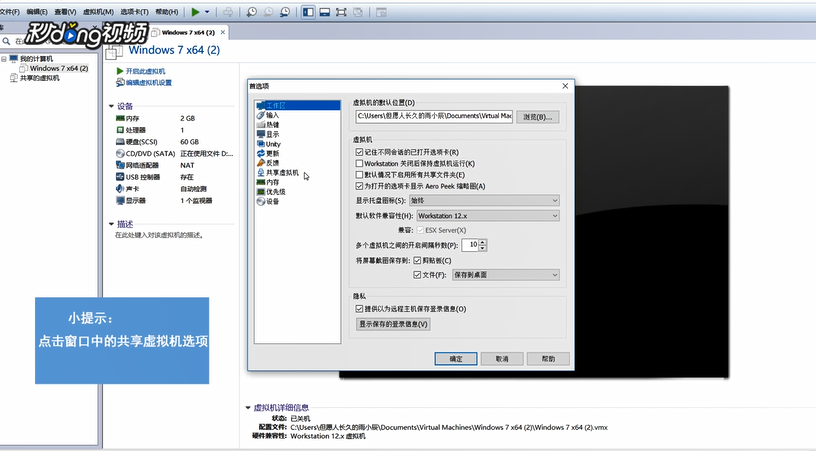Select Unity in preferences list
Image resolution: width=816 pixels, height=451 pixels.
click(x=269, y=144)
